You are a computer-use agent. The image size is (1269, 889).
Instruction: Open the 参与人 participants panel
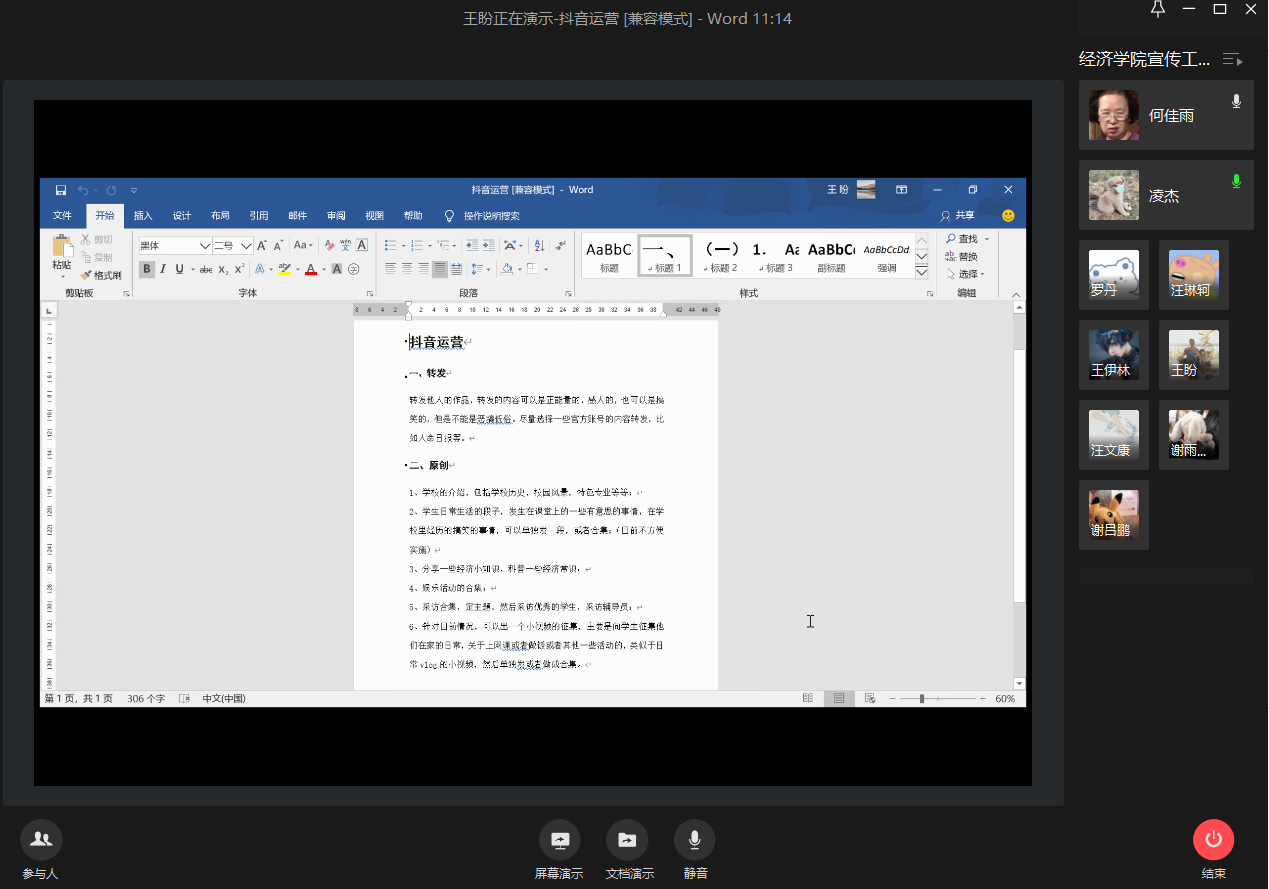tap(41, 840)
